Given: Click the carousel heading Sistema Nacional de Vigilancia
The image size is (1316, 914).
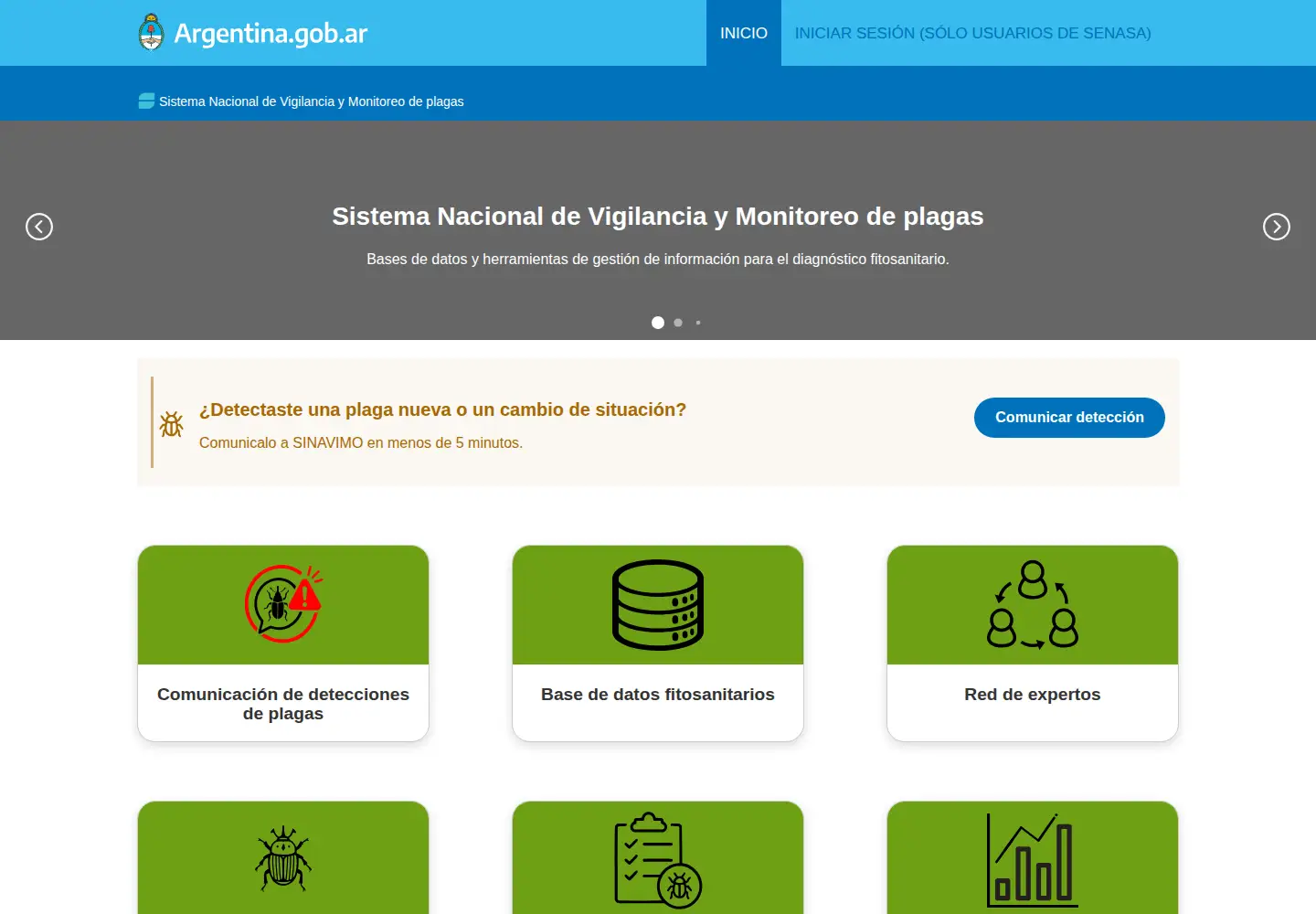Looking at the screenshot, I should (x=658, y=217).
